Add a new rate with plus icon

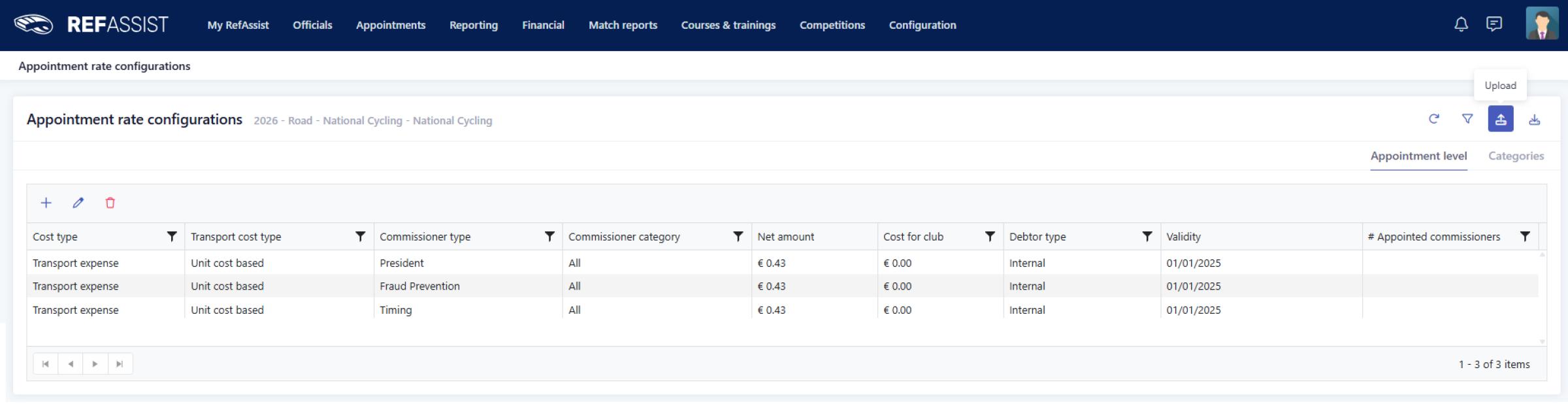point(46,203)
